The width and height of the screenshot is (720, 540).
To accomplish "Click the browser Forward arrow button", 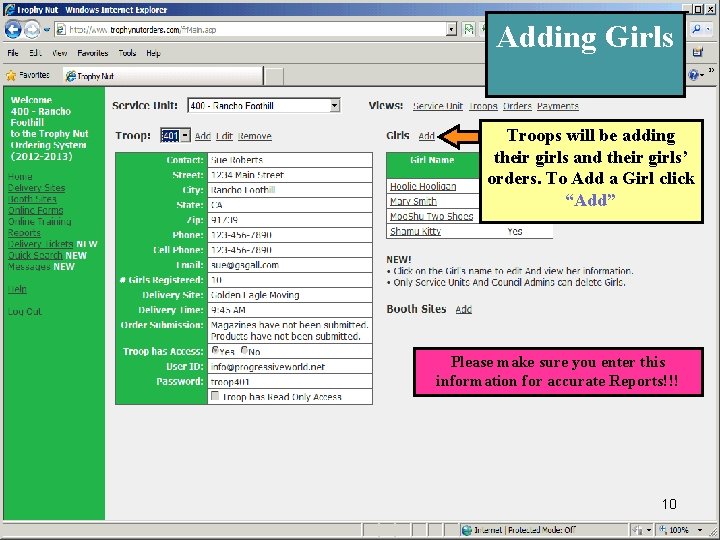I will [x=32, y=30].
